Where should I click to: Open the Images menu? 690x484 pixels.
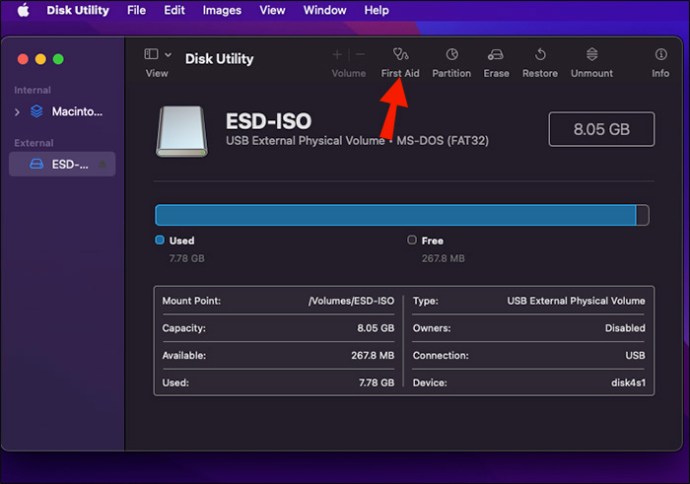pos(222,10)
